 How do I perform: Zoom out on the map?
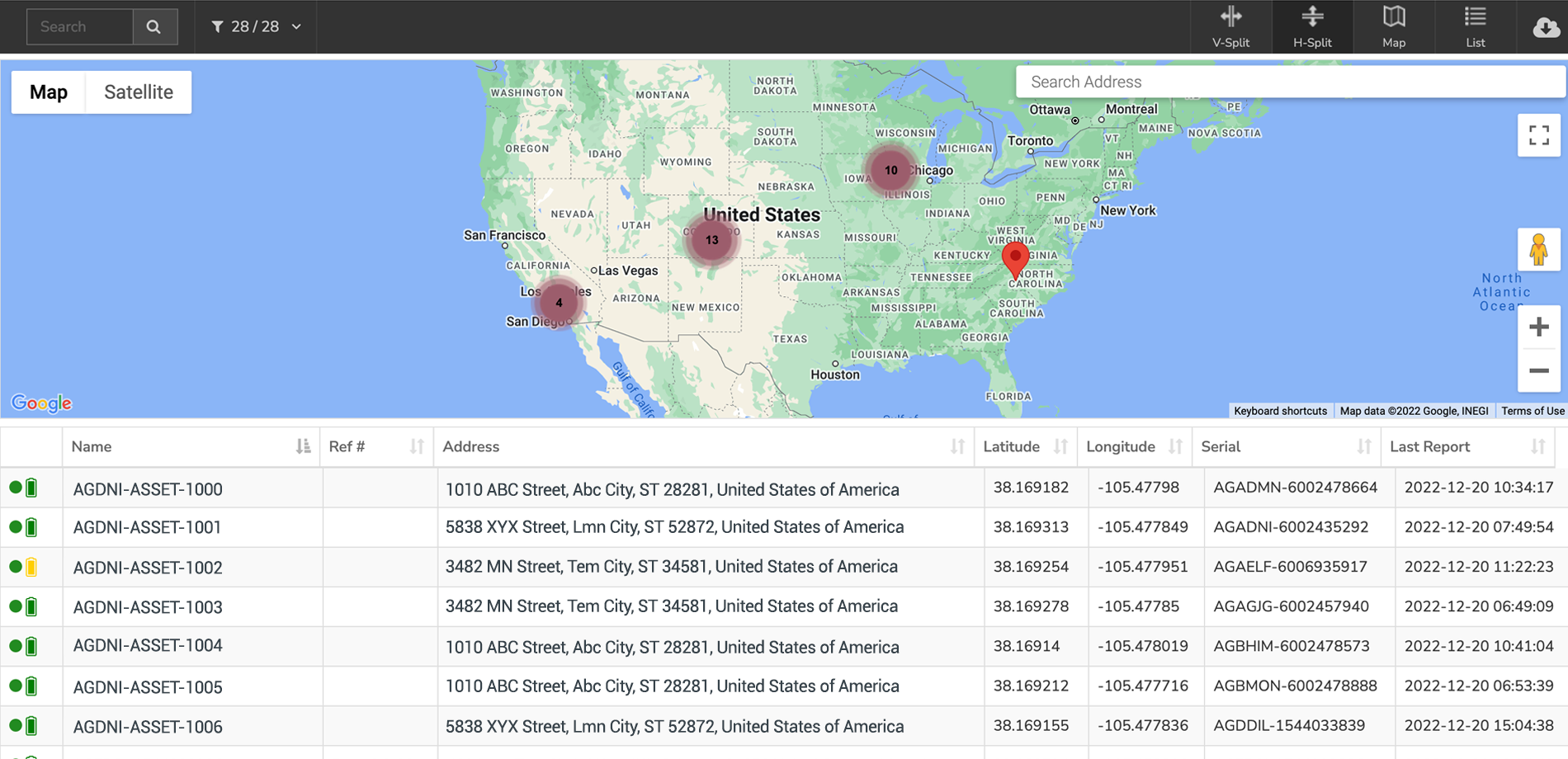1538,371
